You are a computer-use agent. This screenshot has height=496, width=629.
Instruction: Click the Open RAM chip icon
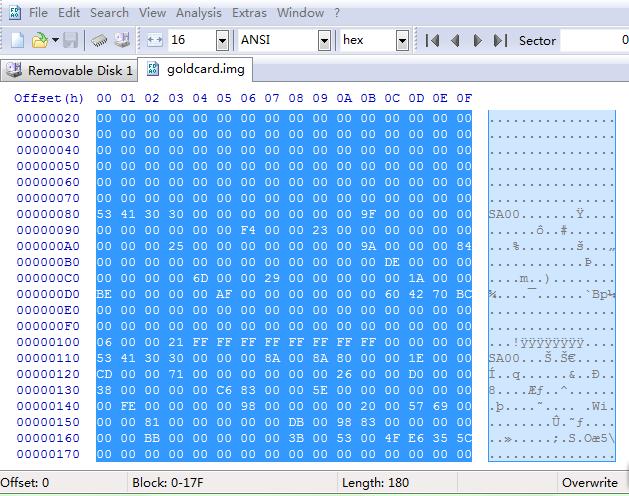99,40
